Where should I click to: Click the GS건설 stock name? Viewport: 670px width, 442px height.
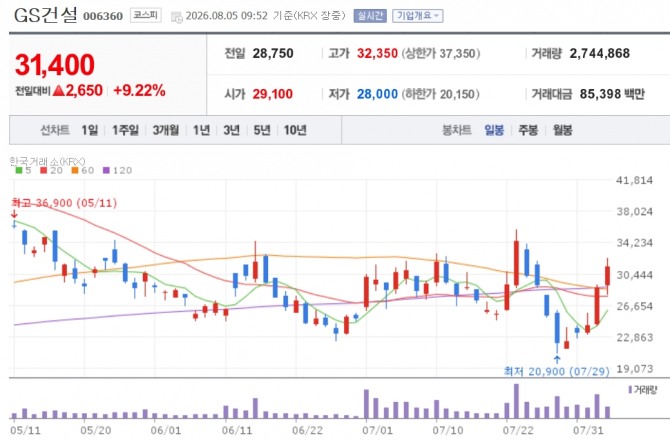click(46, 15)
